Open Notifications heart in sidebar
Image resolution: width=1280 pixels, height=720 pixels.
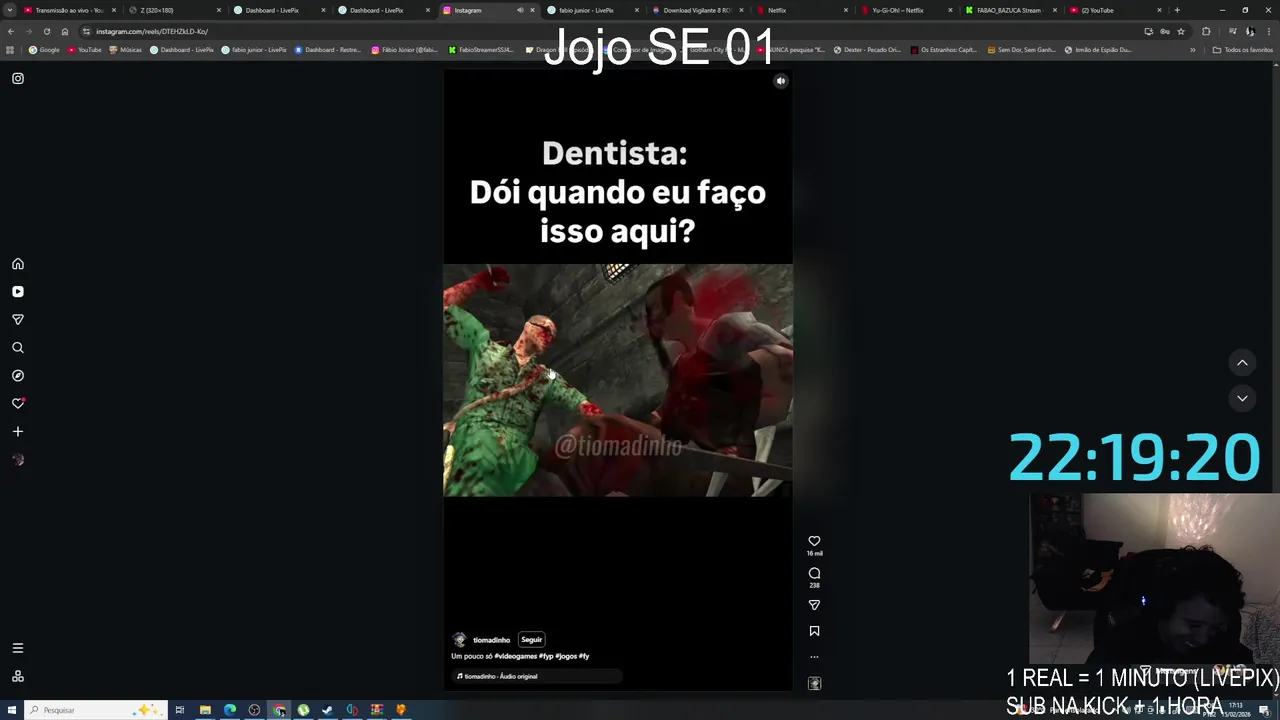[18, 403]
